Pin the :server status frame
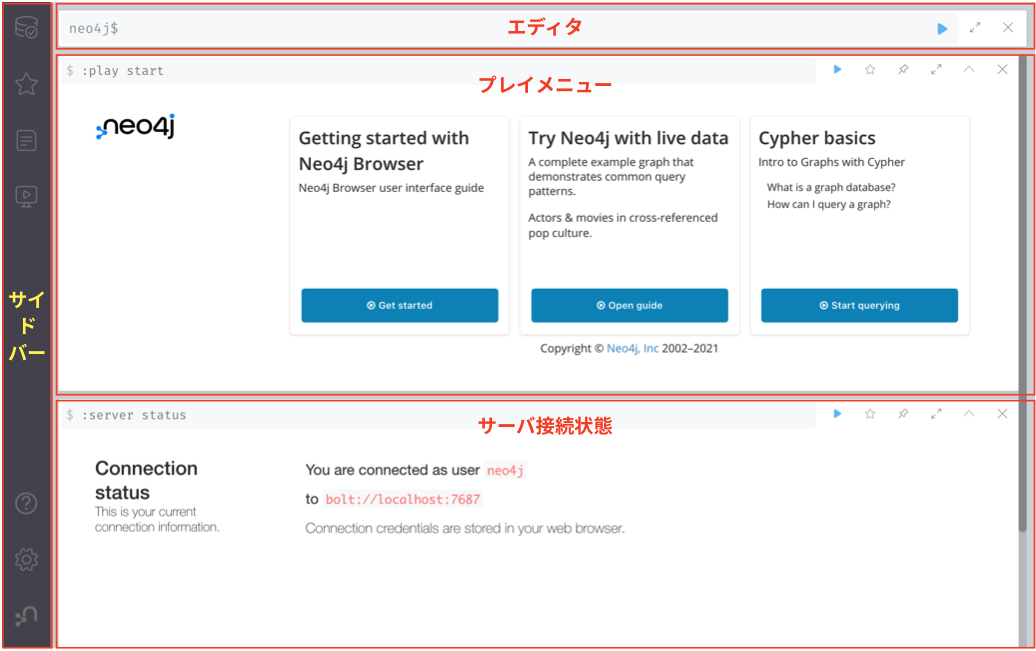Image resolution: width=1036 pixels, height=651 pixels. (x=903, y=414)
